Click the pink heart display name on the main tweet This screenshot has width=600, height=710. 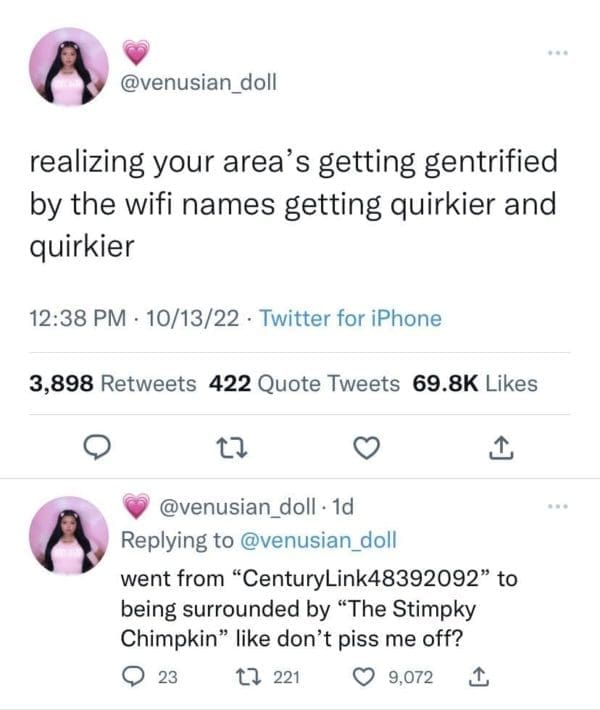(x=135, y=52)
